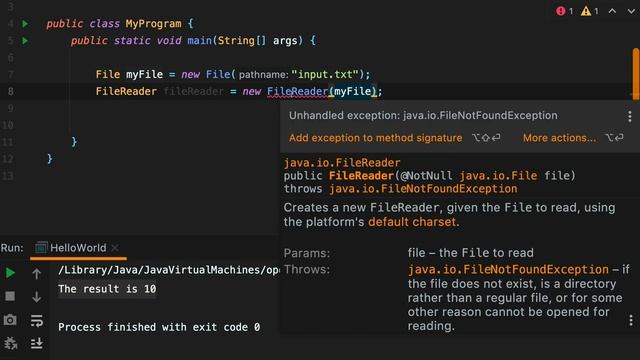Screen dimensions: 640x360
Task: Click line number 8 in the gutter
Action: pyautogui.click(x=11, y=91)
